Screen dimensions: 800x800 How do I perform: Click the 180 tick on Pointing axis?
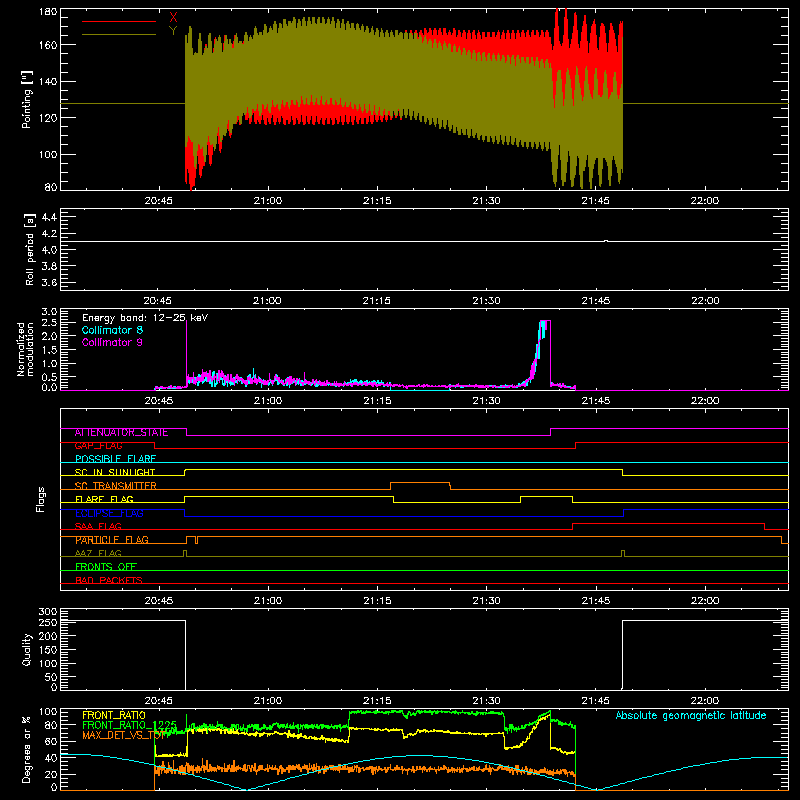tap(48, 12)
